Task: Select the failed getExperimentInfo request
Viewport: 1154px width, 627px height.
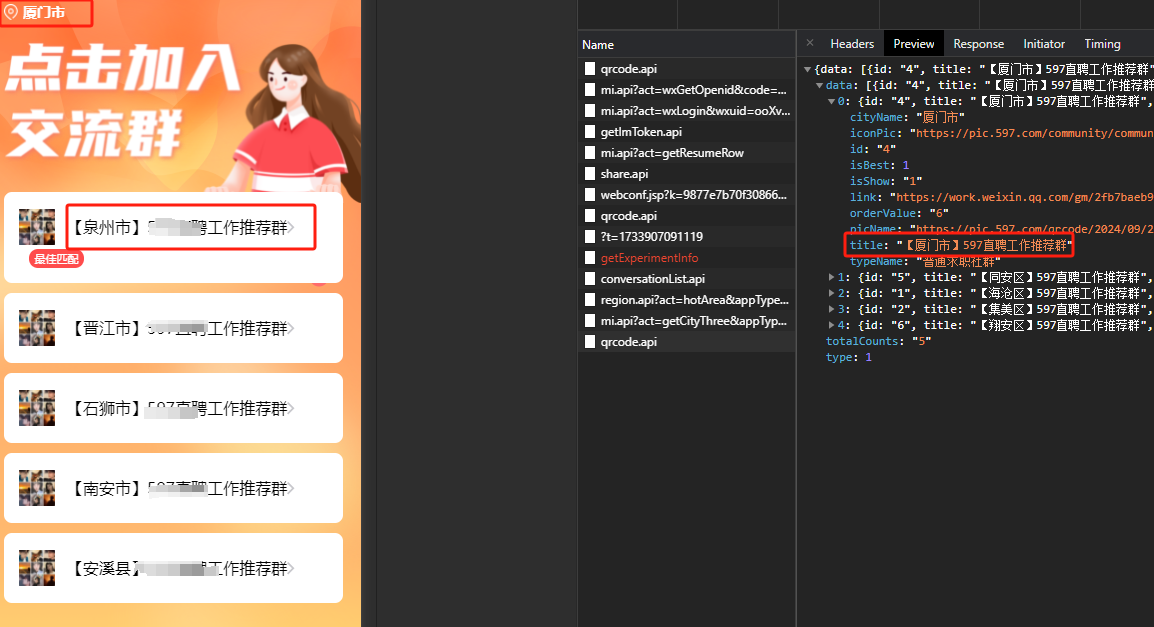Action: 686,258
